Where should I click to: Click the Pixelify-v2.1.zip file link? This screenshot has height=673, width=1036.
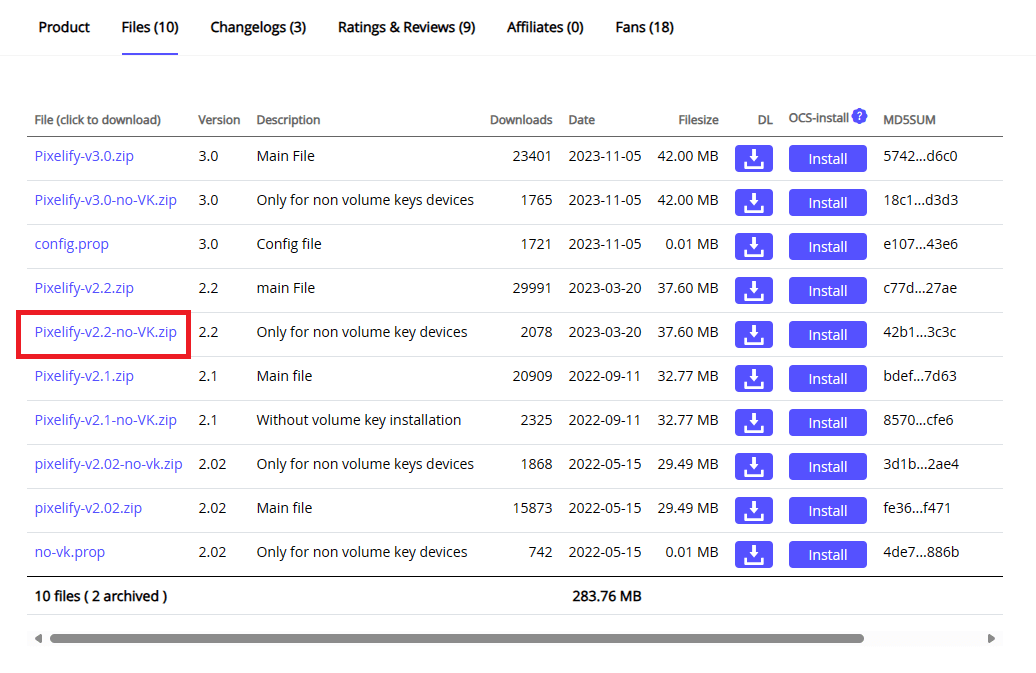click(84, 376)
